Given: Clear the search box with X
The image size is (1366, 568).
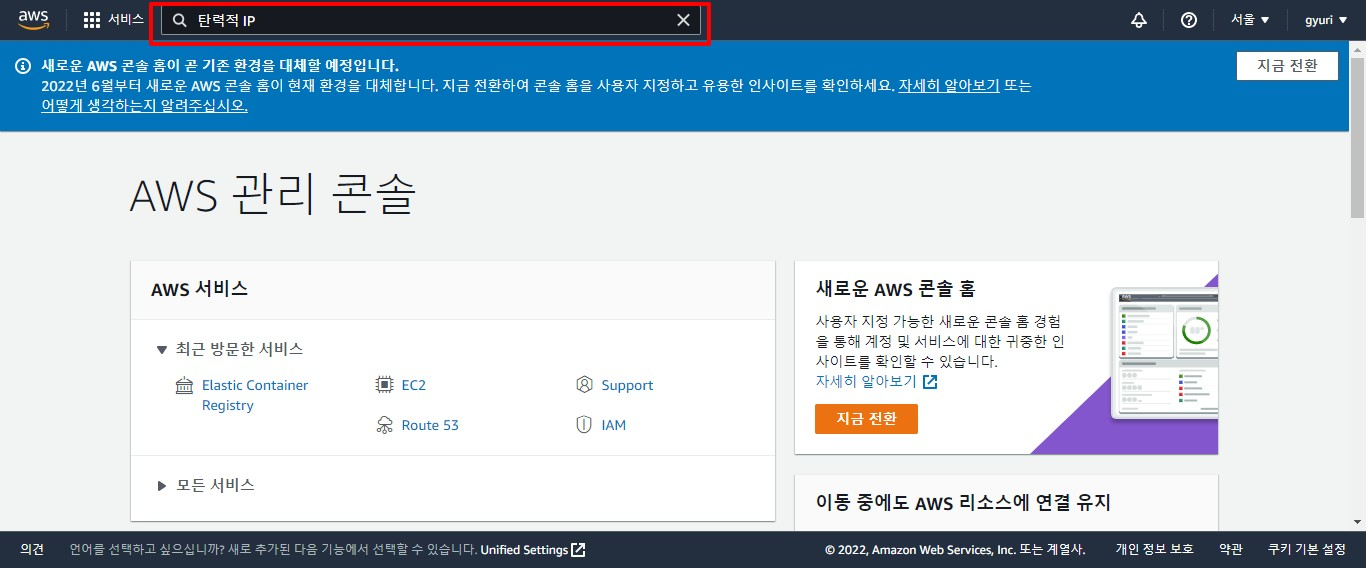Looking at the screenshot, I should tap(684, 20).
